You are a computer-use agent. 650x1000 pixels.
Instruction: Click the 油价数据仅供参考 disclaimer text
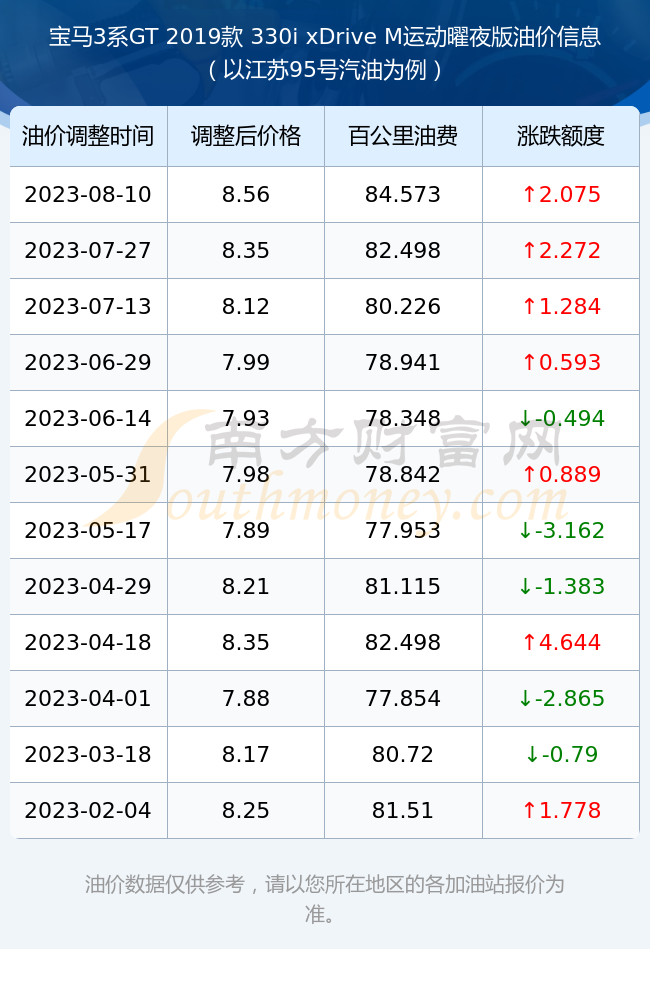click(x=325, y=899)
